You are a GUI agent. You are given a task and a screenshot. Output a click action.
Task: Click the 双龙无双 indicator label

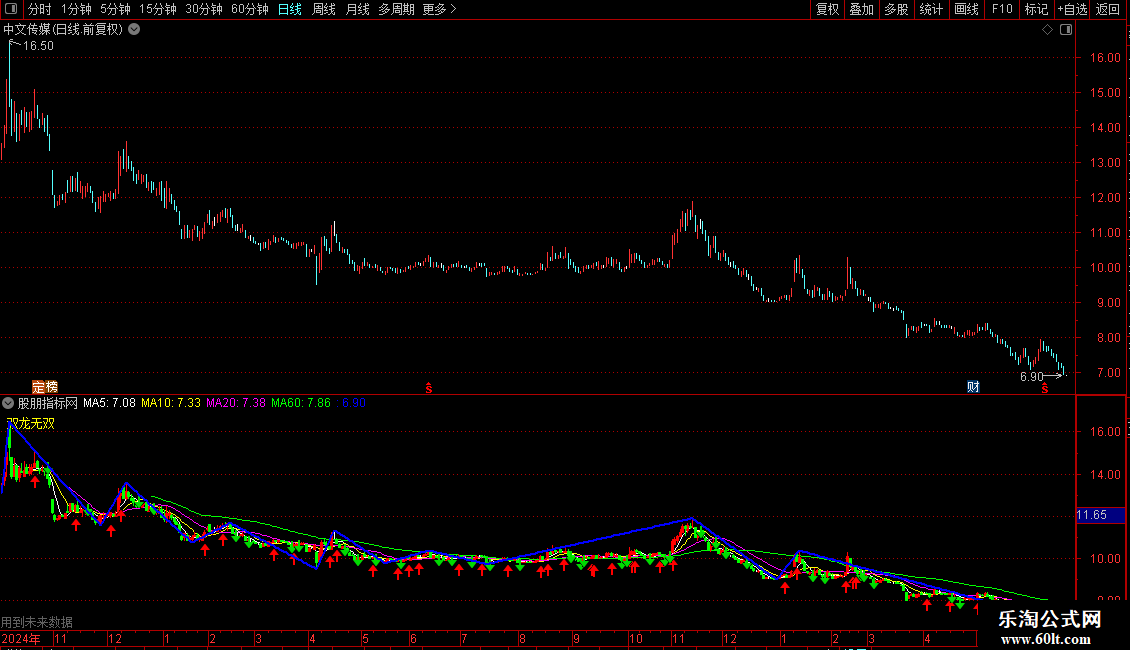tap(30, 424)
